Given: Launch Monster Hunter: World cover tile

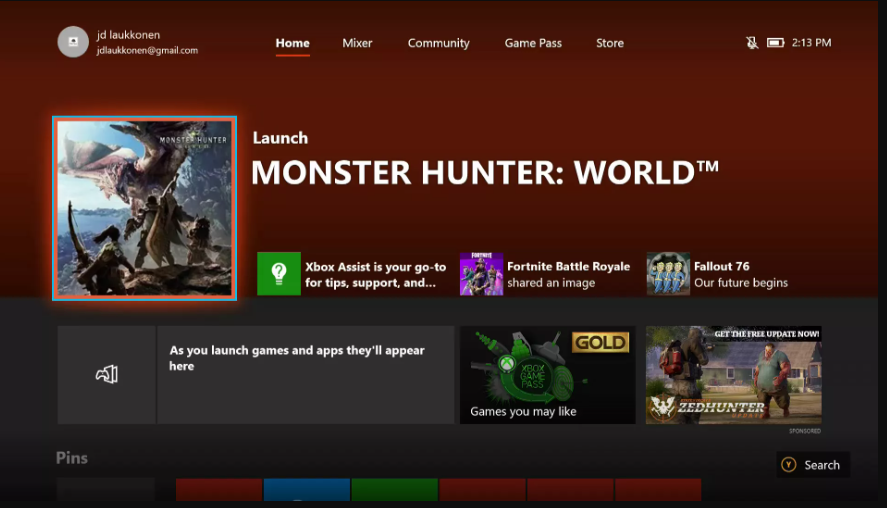Looking at the screenshot, I should 145,208.
